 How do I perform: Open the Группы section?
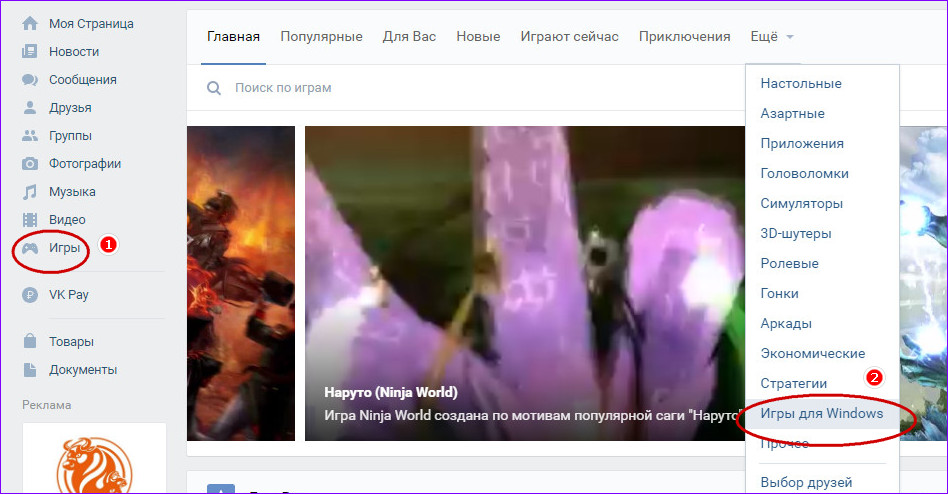(x=70, y=135)
